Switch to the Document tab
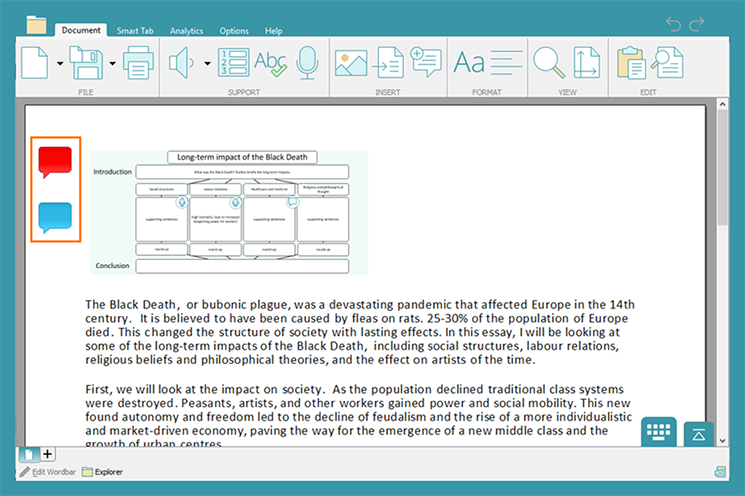 81,30
